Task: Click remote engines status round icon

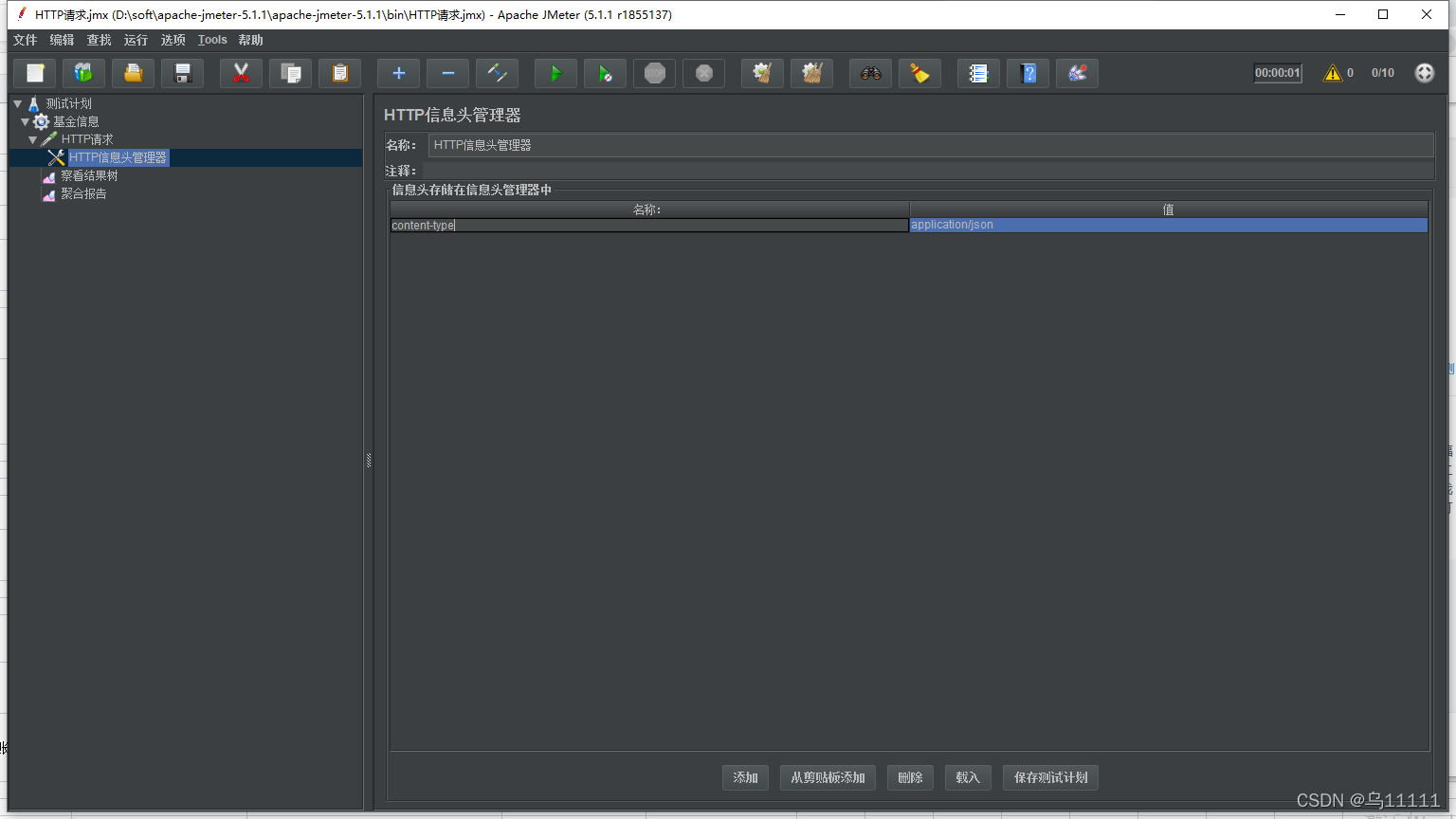Action: coord(1424,73)
